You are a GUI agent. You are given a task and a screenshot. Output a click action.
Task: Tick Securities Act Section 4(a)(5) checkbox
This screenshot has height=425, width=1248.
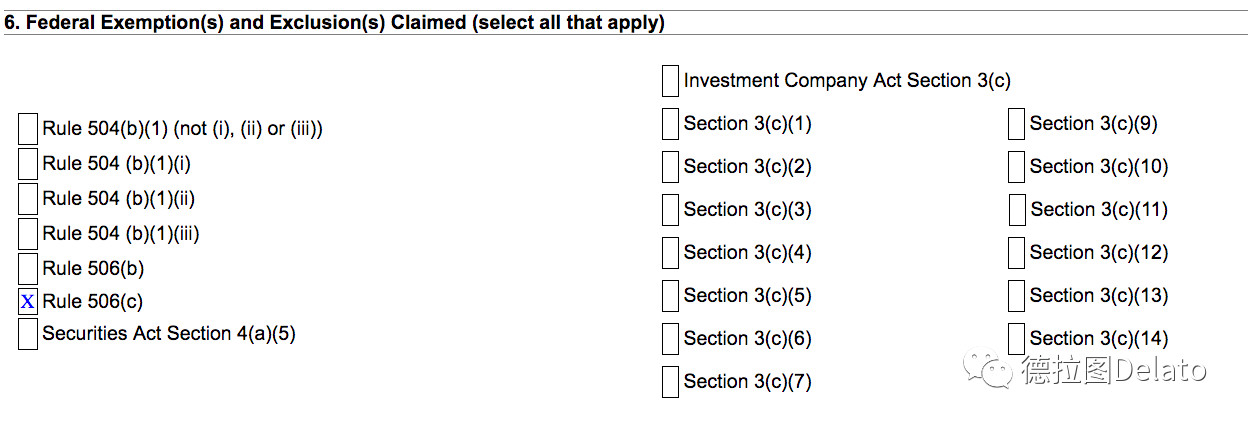click(x=28, y=334)
